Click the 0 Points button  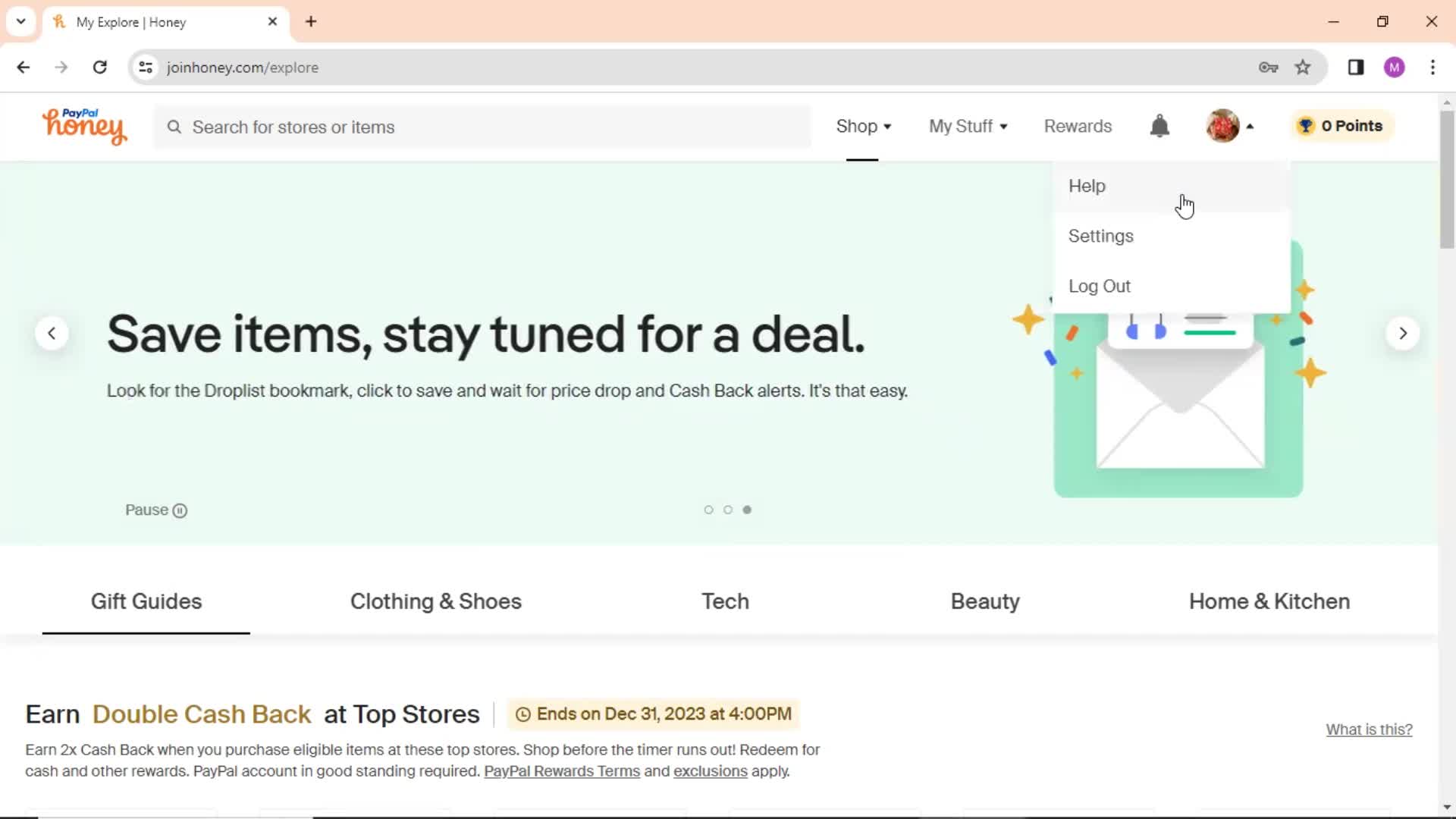1341,126
